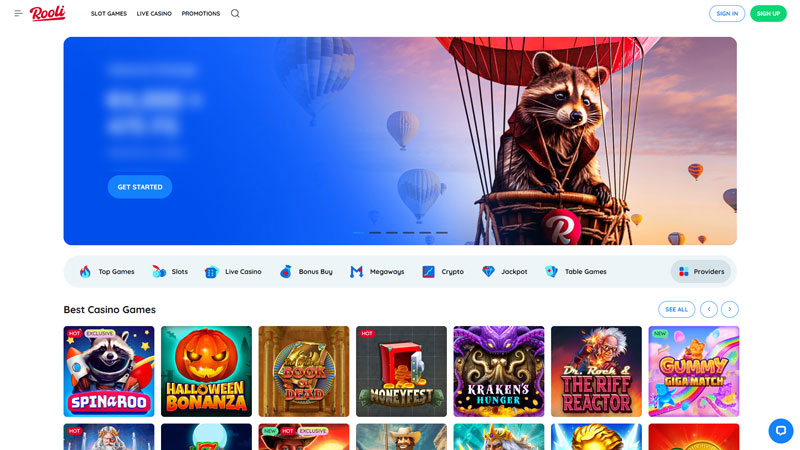Click the Best Casino Games heading

coord(110,310)
